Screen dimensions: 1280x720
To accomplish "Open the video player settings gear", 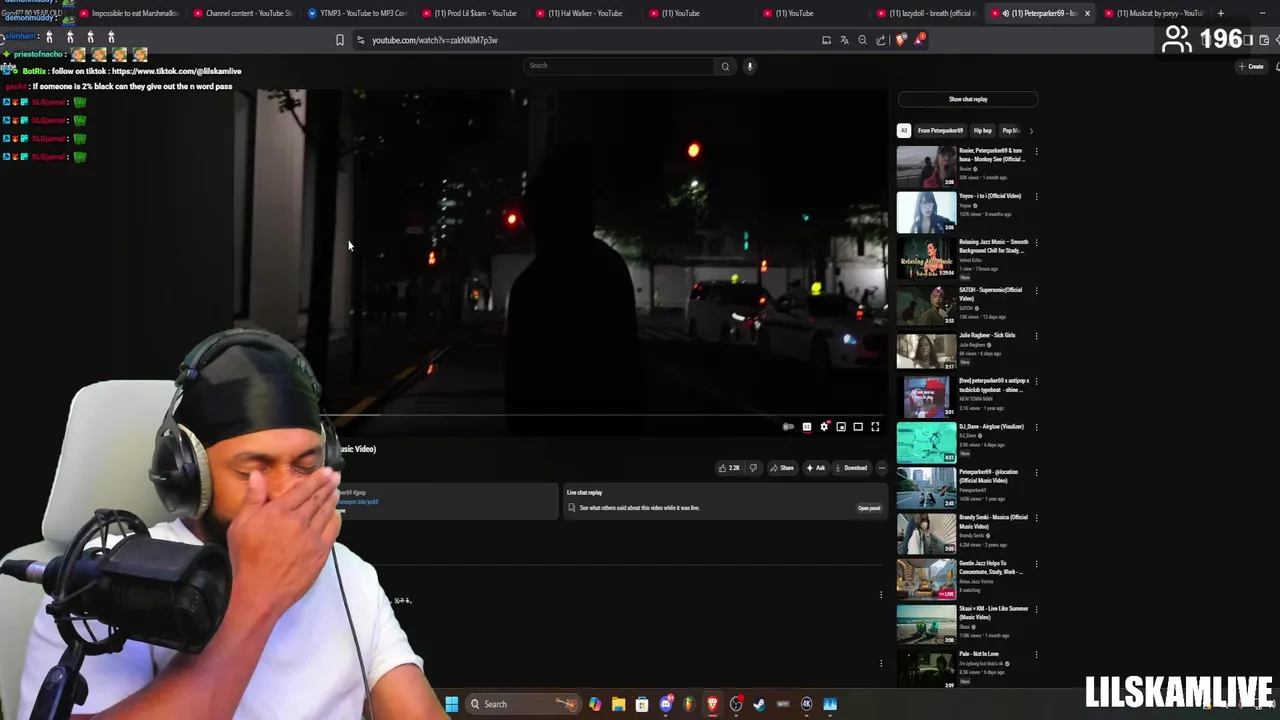I will point(824,427).
